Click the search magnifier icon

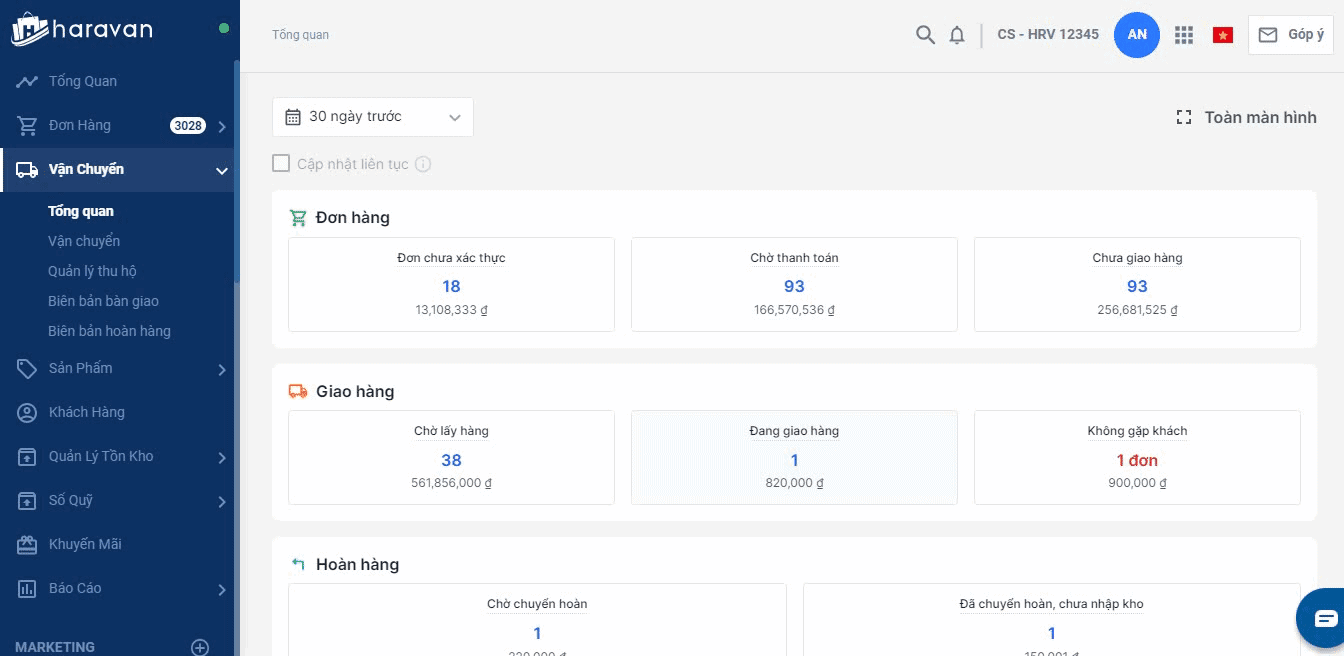tap(925, 35)
